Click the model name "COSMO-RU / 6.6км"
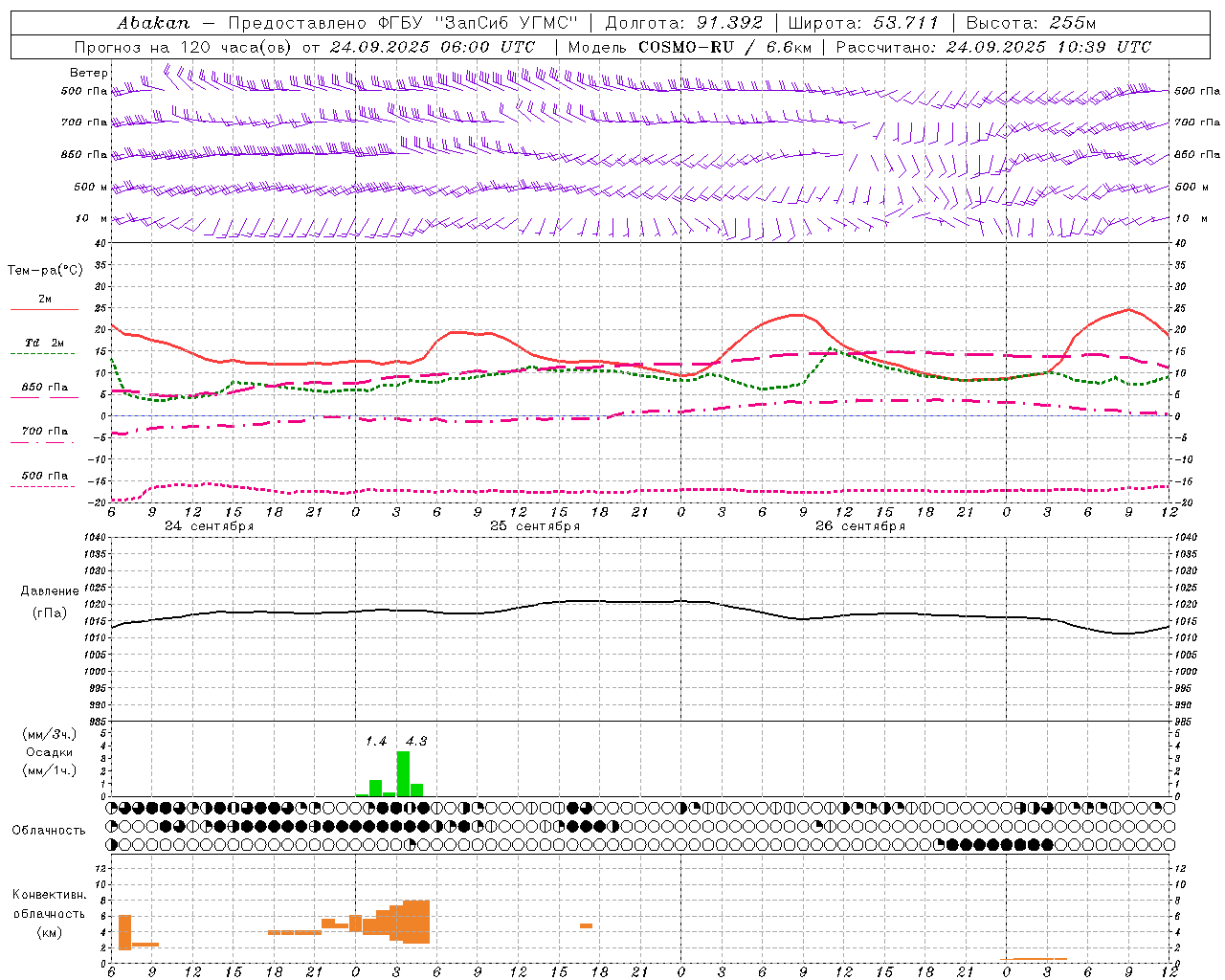The image size is (1225, 980). (725, 47)
